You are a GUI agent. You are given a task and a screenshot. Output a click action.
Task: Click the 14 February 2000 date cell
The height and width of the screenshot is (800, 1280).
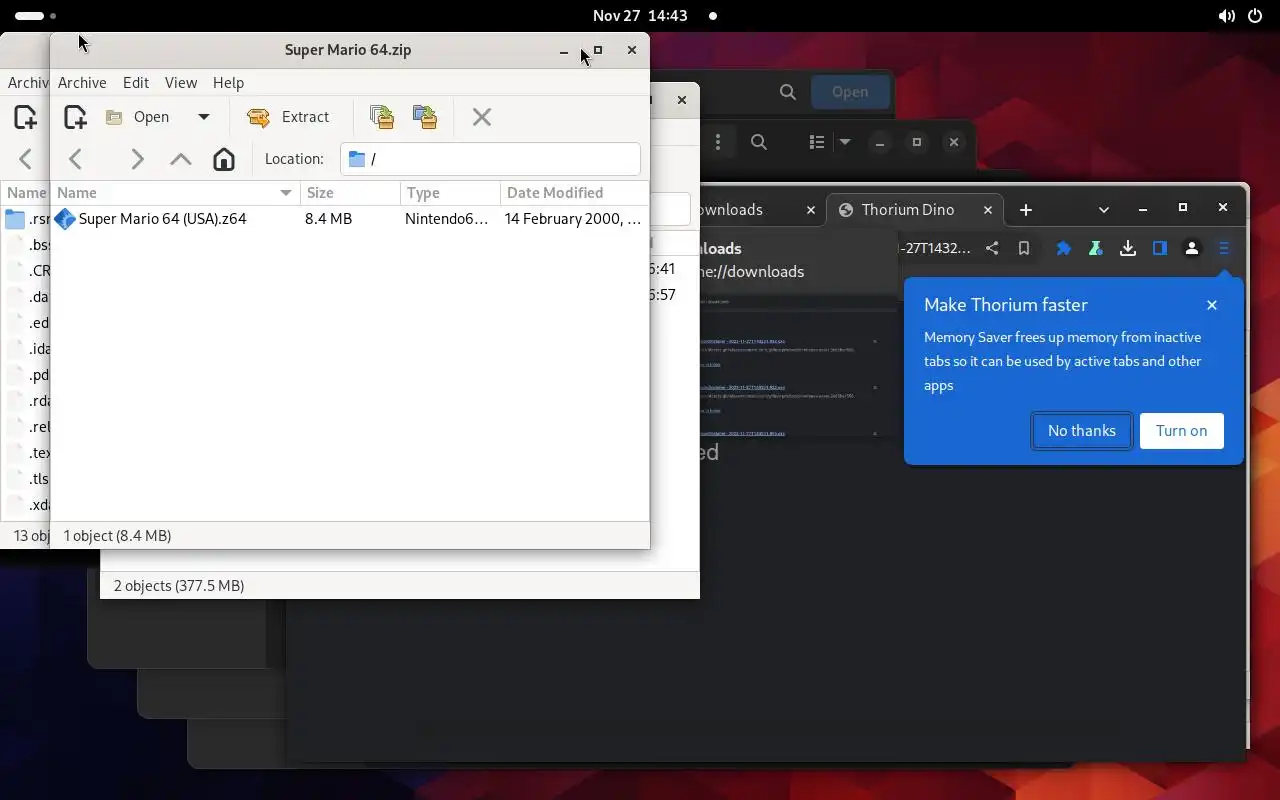pyautogui.click(x=573, y=219)
